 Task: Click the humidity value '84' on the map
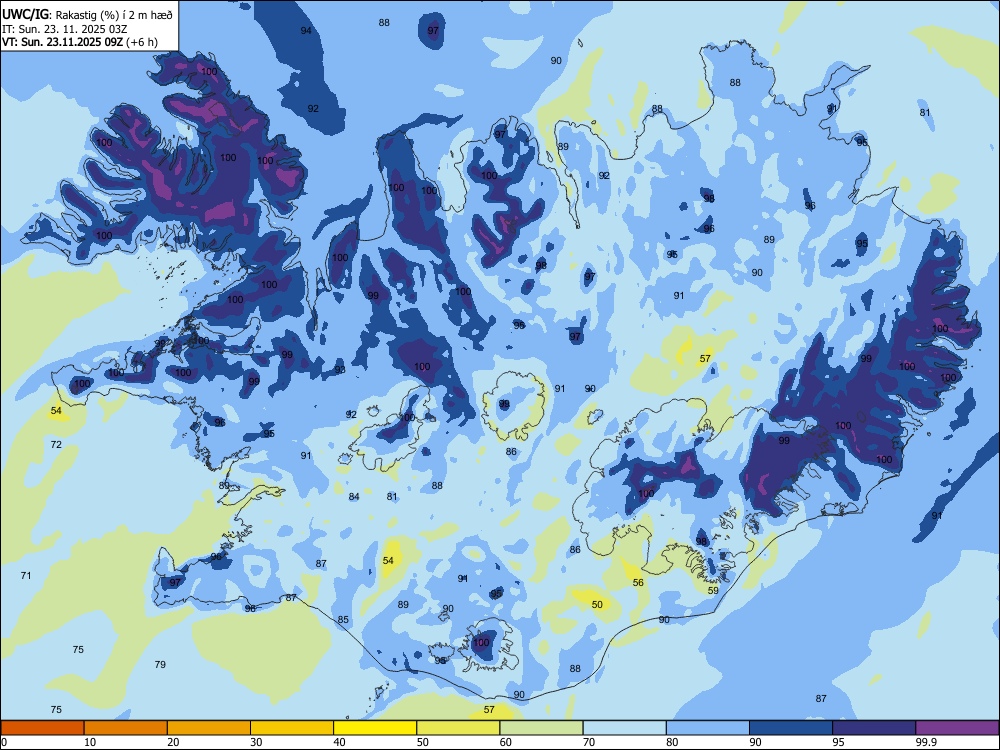click(x=354, y=496)
